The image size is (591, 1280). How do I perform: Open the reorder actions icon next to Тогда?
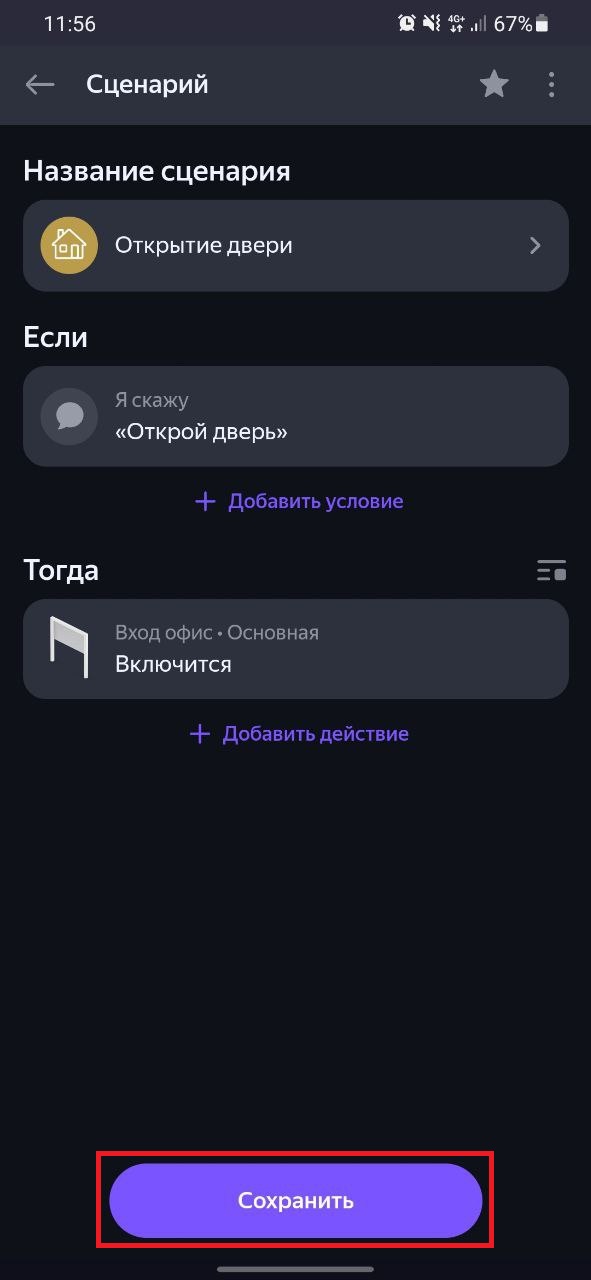[551, 571]
